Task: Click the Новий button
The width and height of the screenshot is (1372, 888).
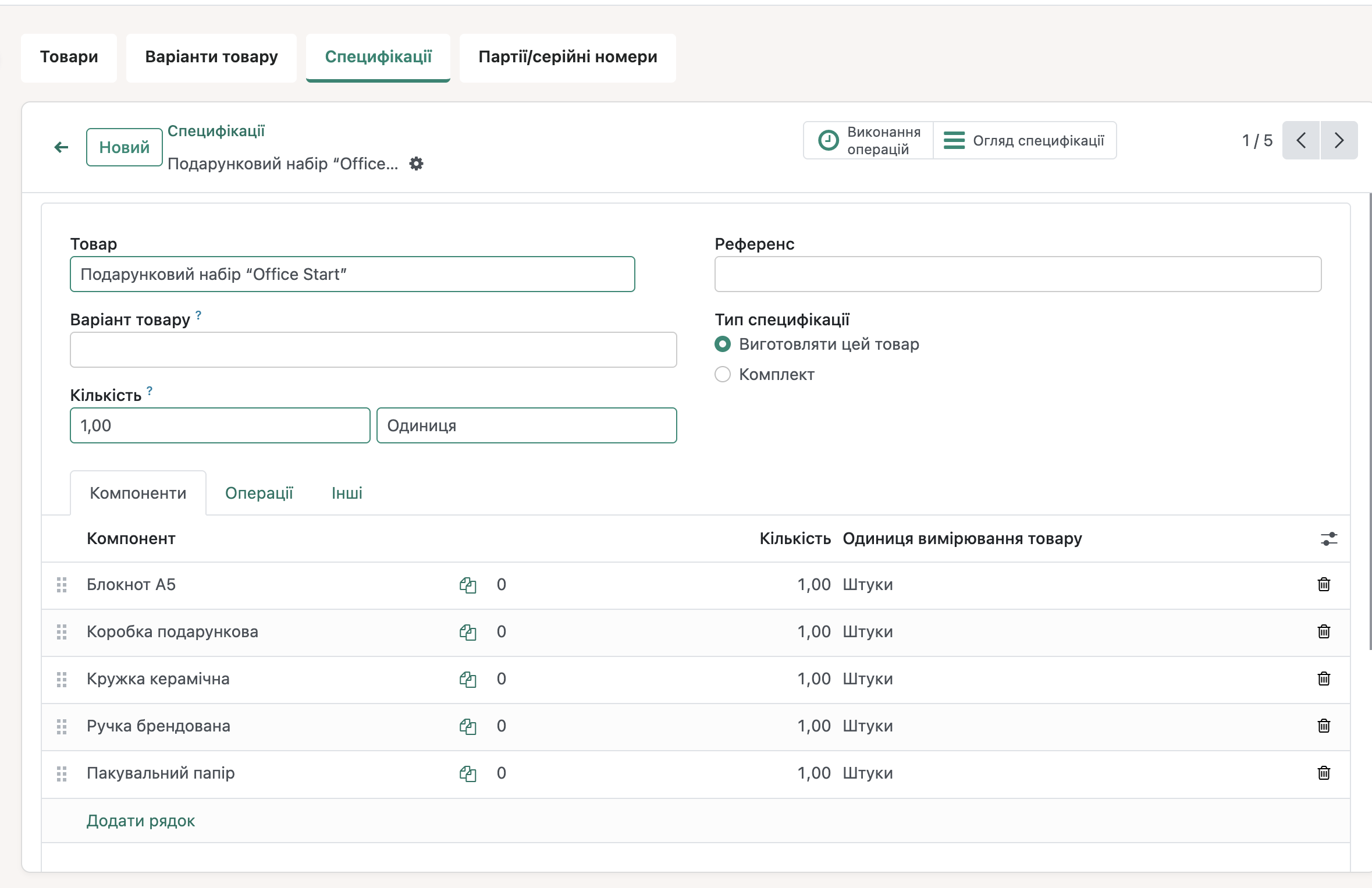Action: coord(125,147)
